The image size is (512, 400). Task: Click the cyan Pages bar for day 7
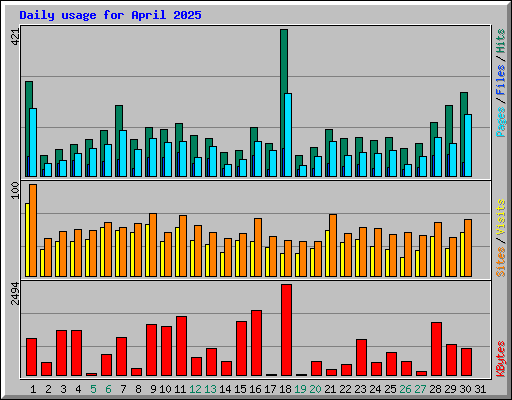coord(123,153)
